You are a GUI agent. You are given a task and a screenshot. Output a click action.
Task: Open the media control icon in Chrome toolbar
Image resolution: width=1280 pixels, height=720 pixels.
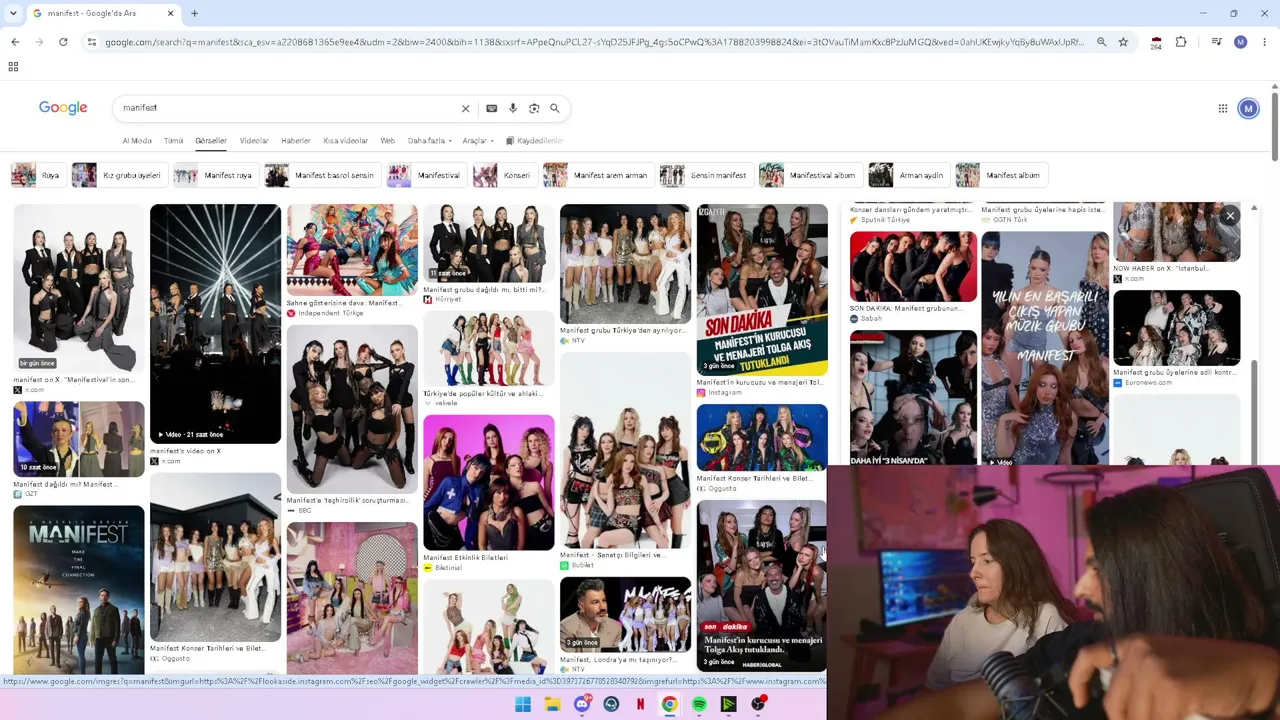point(1216,42)
